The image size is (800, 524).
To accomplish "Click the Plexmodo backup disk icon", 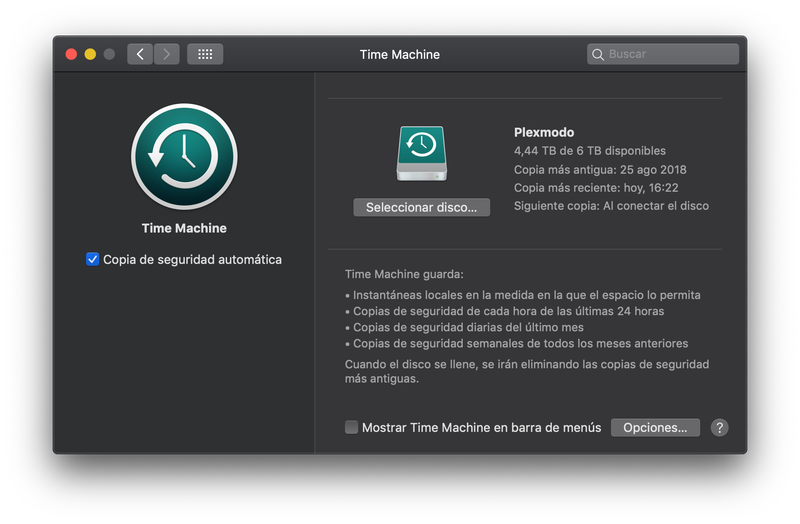I will pyautogui.click(x=421, y=153).
